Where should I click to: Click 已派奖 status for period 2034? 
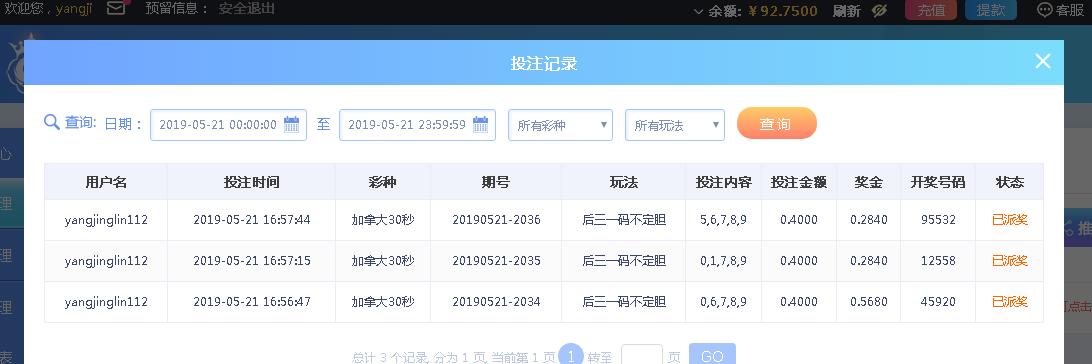click(1010, 302)
